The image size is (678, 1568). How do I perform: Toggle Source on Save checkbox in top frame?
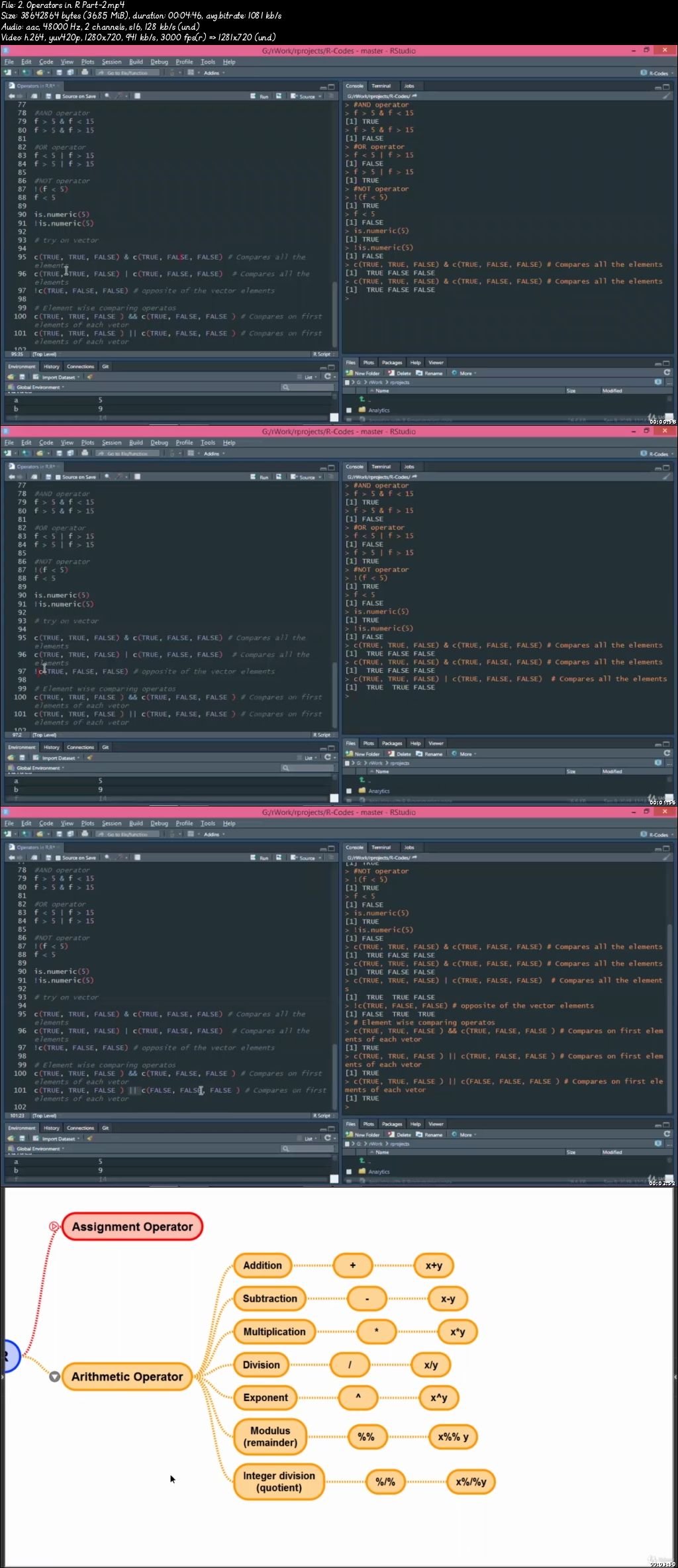pos(59,96)
